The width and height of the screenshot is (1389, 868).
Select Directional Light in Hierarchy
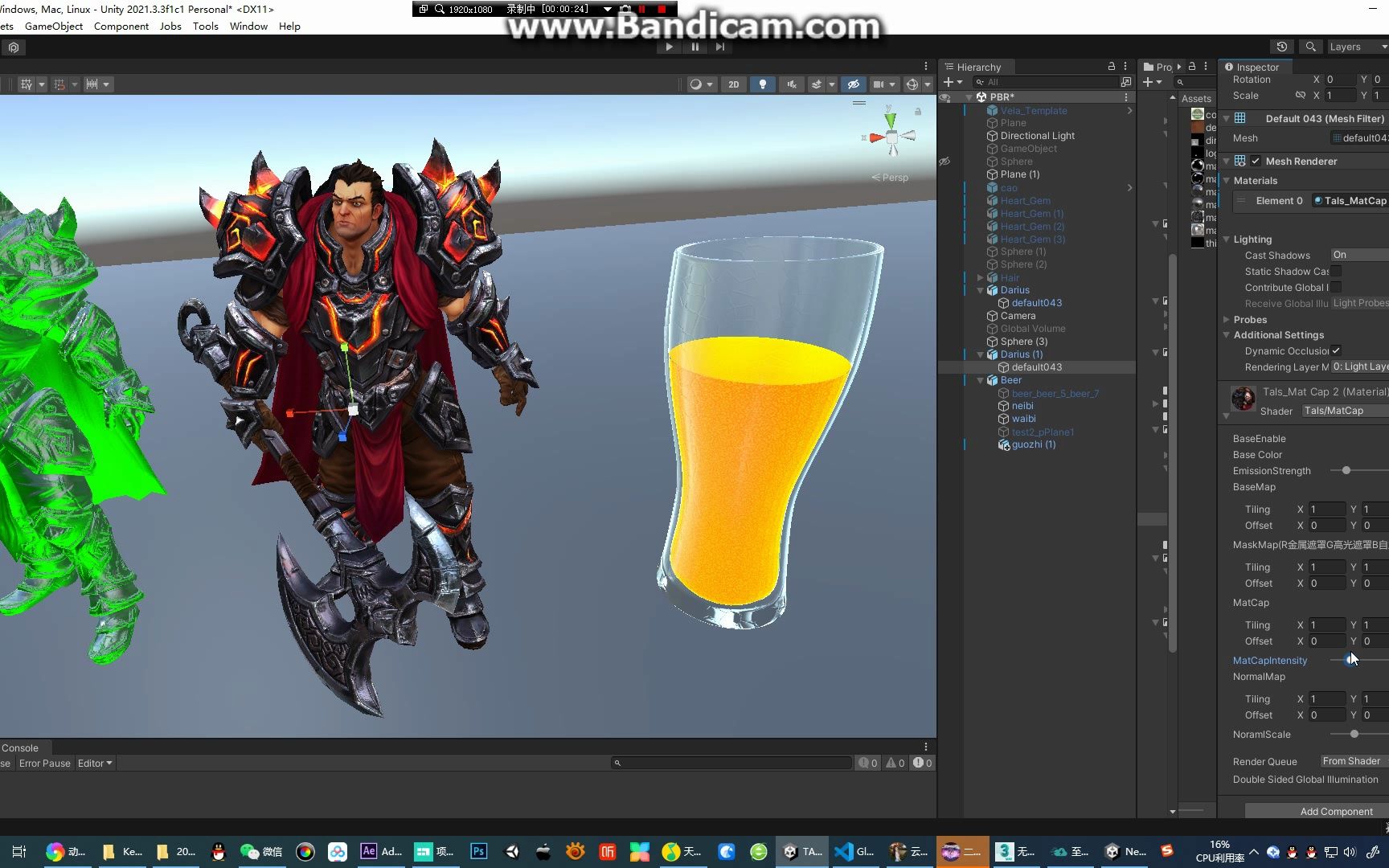1037,136
